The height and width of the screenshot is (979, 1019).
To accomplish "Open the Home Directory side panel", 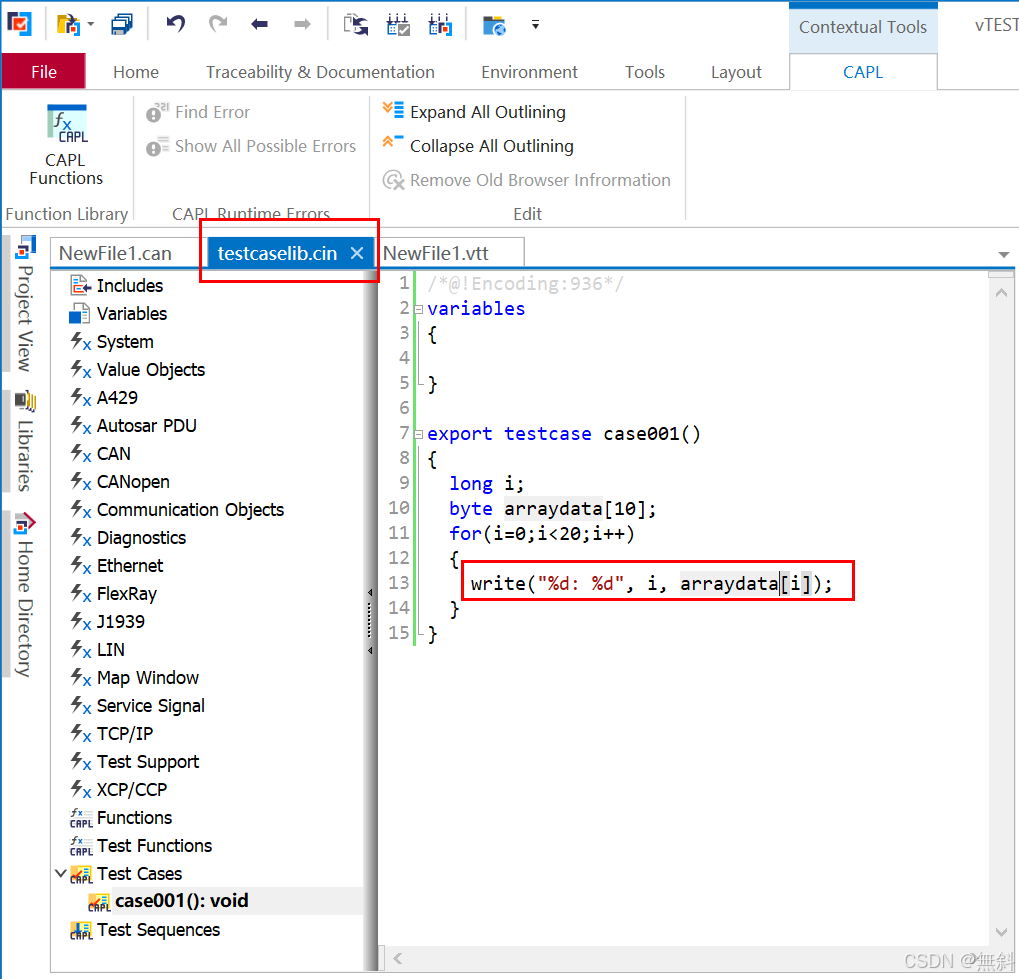I will (25, 595).
